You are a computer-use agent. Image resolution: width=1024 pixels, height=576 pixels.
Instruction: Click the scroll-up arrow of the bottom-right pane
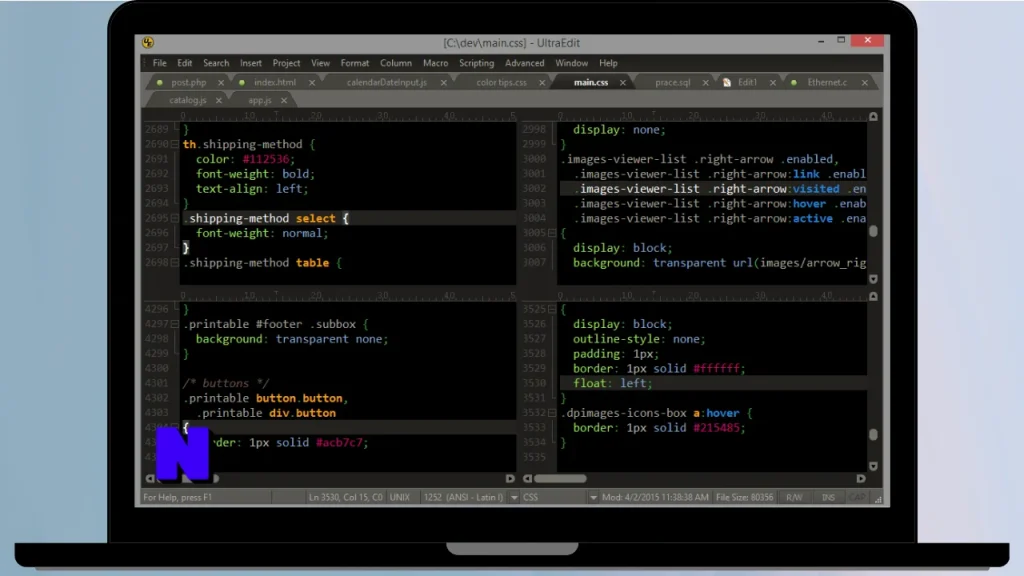873,296
